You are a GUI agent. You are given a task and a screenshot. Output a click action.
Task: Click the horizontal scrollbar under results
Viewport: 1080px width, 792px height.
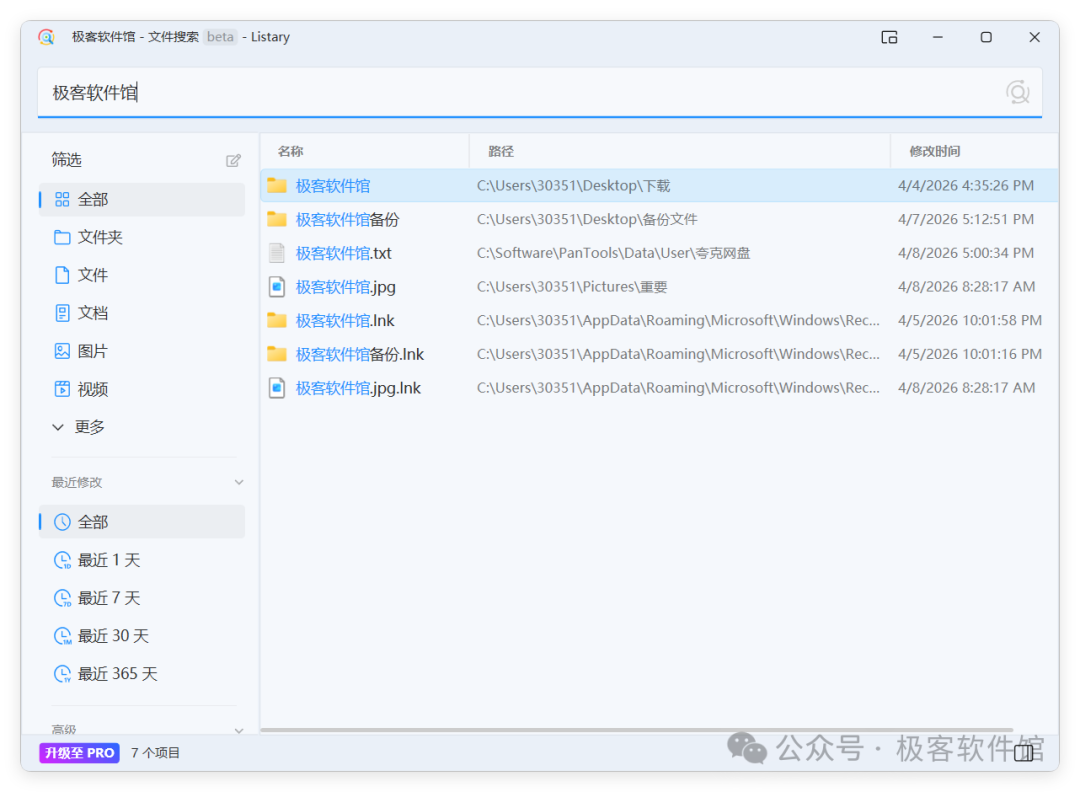point(636,729)
